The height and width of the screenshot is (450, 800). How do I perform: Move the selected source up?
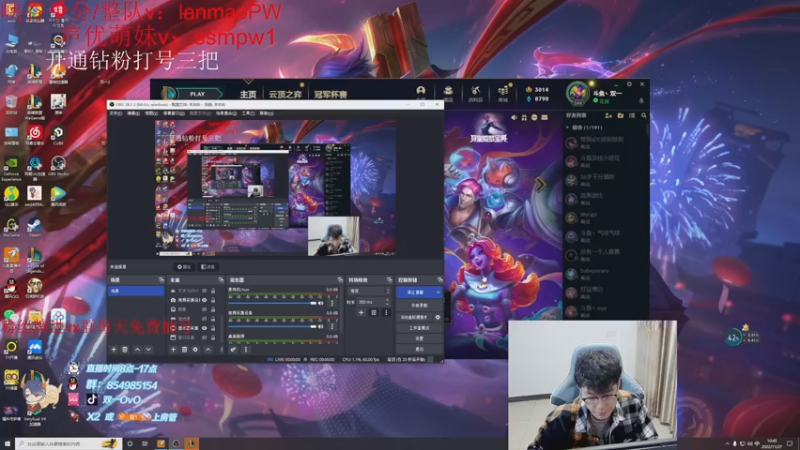pos(208,349)
